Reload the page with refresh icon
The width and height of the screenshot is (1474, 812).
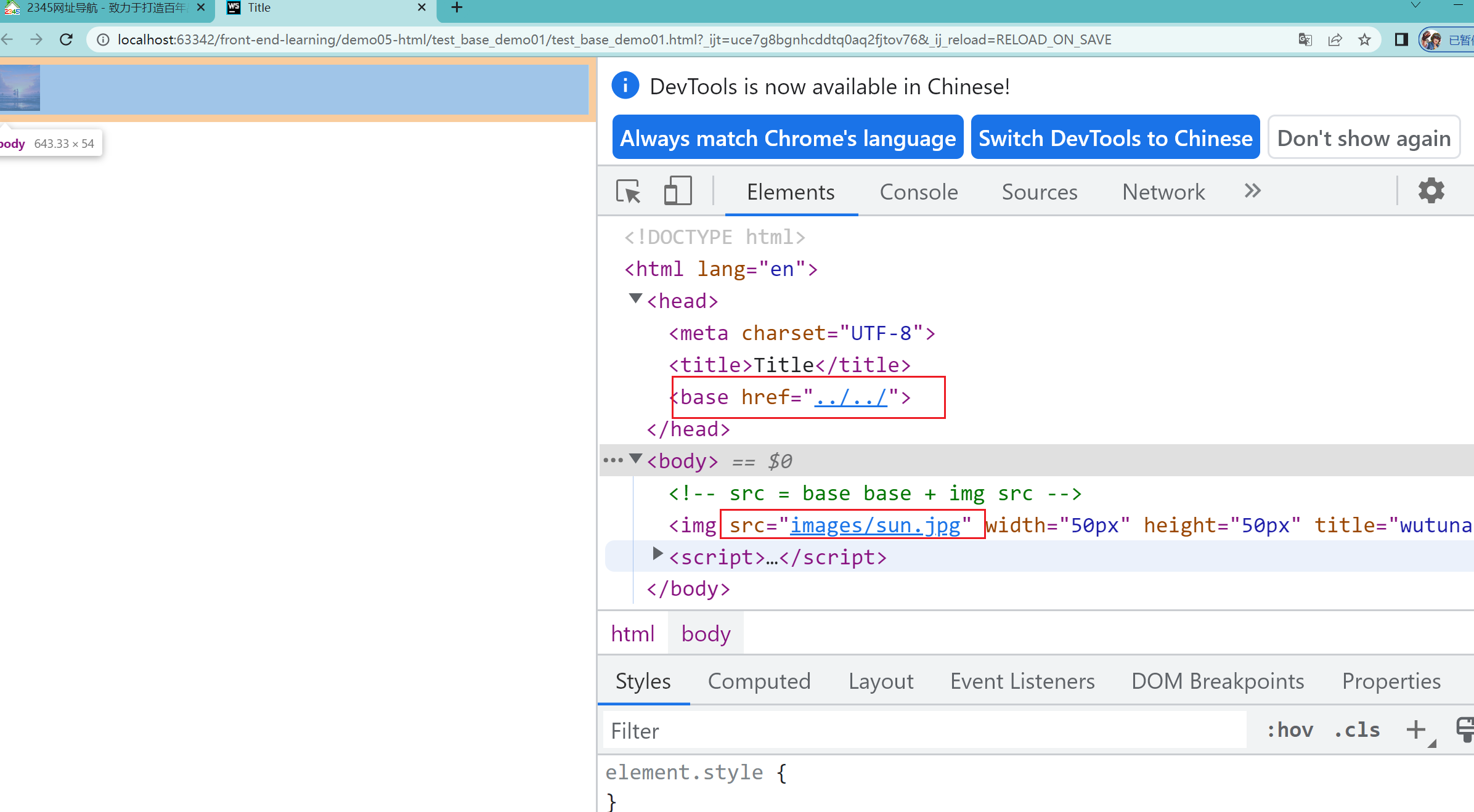[67, 40]
